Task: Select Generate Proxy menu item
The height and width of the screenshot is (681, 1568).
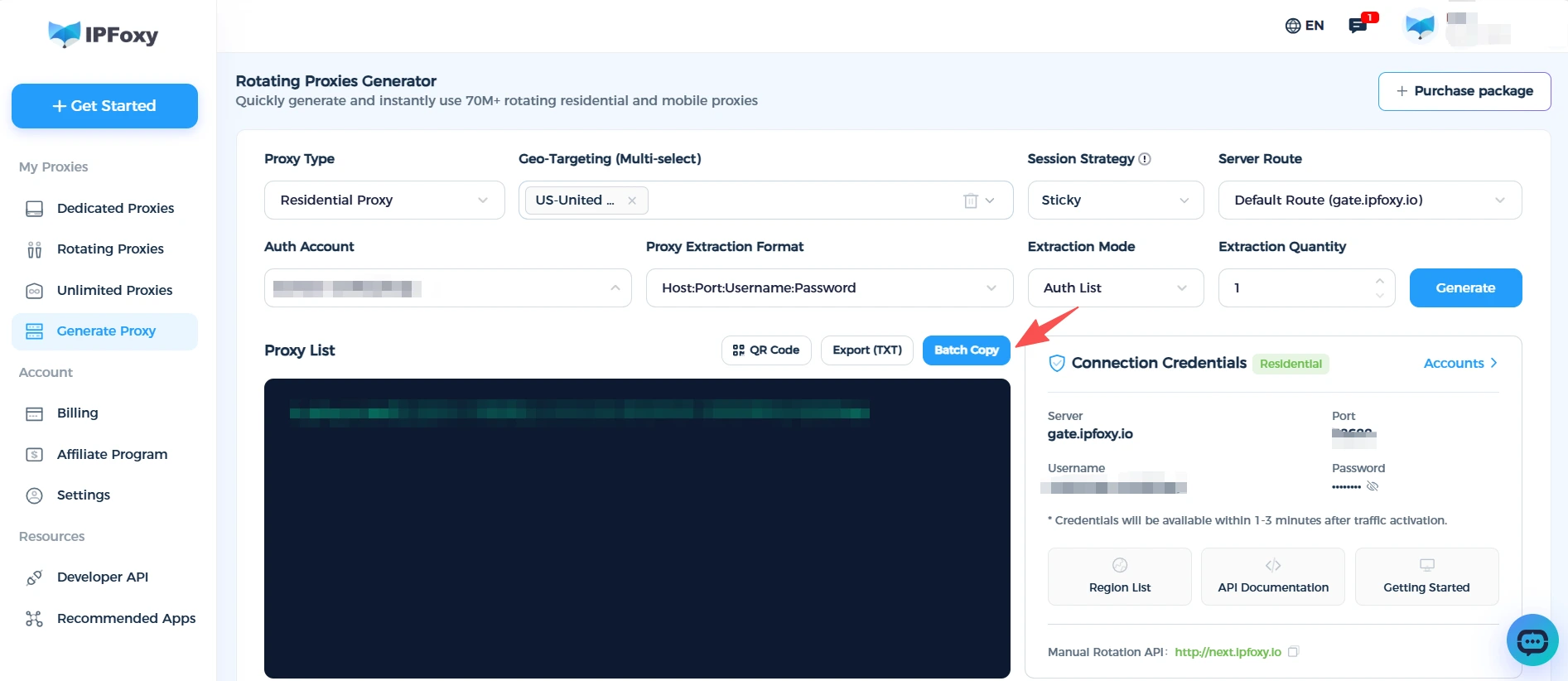Action: pos(104,331)
